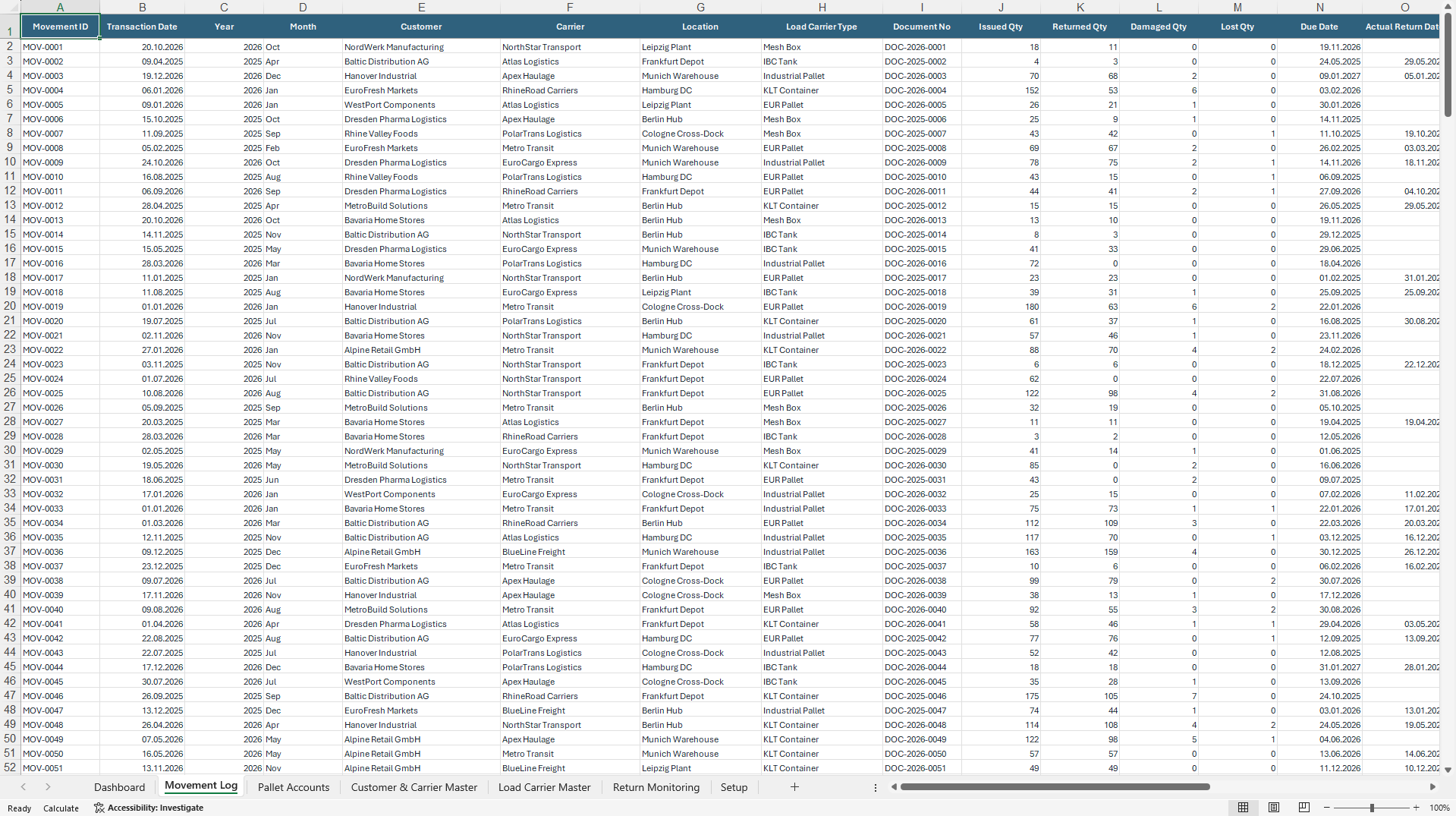The height and width of the screenshot is (816, 1456).
Task: Click the vertical scrollbar thumb
Action: pos(1448,65)
